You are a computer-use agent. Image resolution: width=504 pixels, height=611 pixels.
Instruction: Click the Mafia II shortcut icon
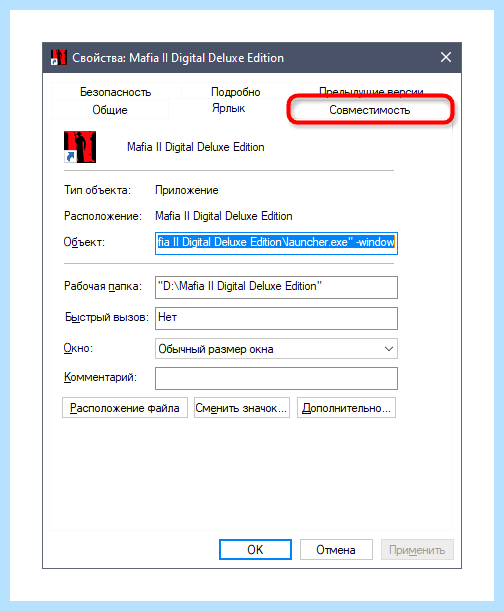[80, 147]
